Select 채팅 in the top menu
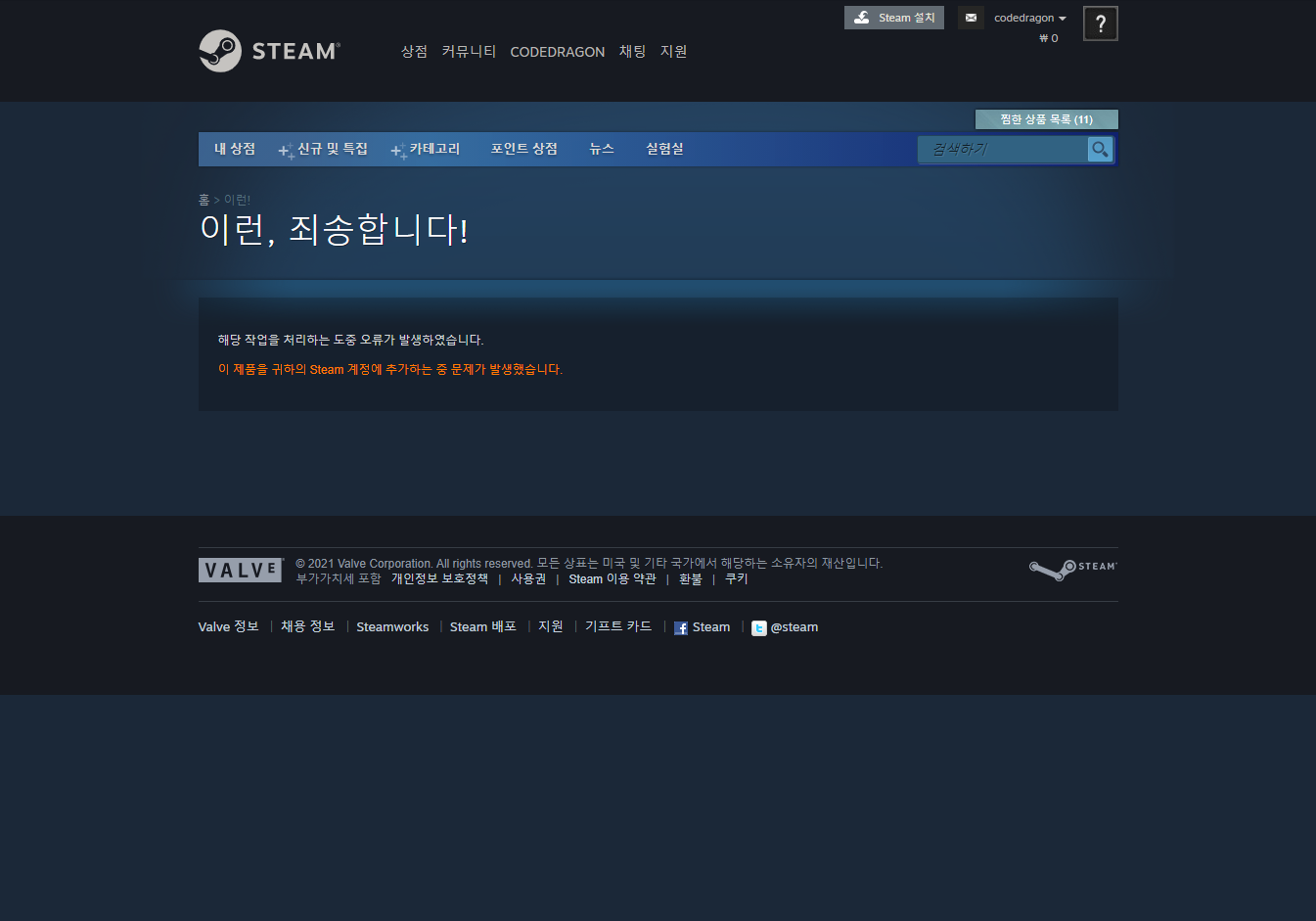The width and height of the screenshot is (1316, 921). pos(632,52)
